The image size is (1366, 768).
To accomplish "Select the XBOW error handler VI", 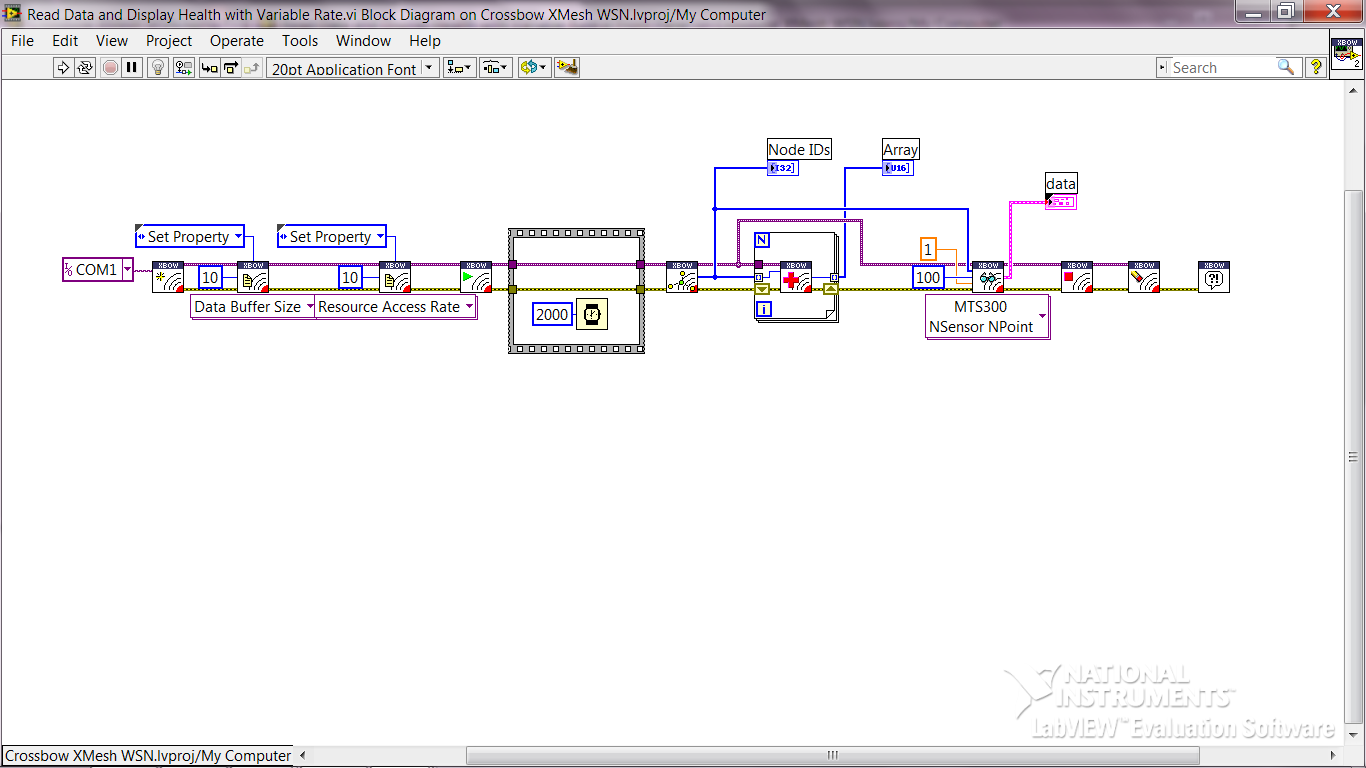I will (x=1214, y=276).
